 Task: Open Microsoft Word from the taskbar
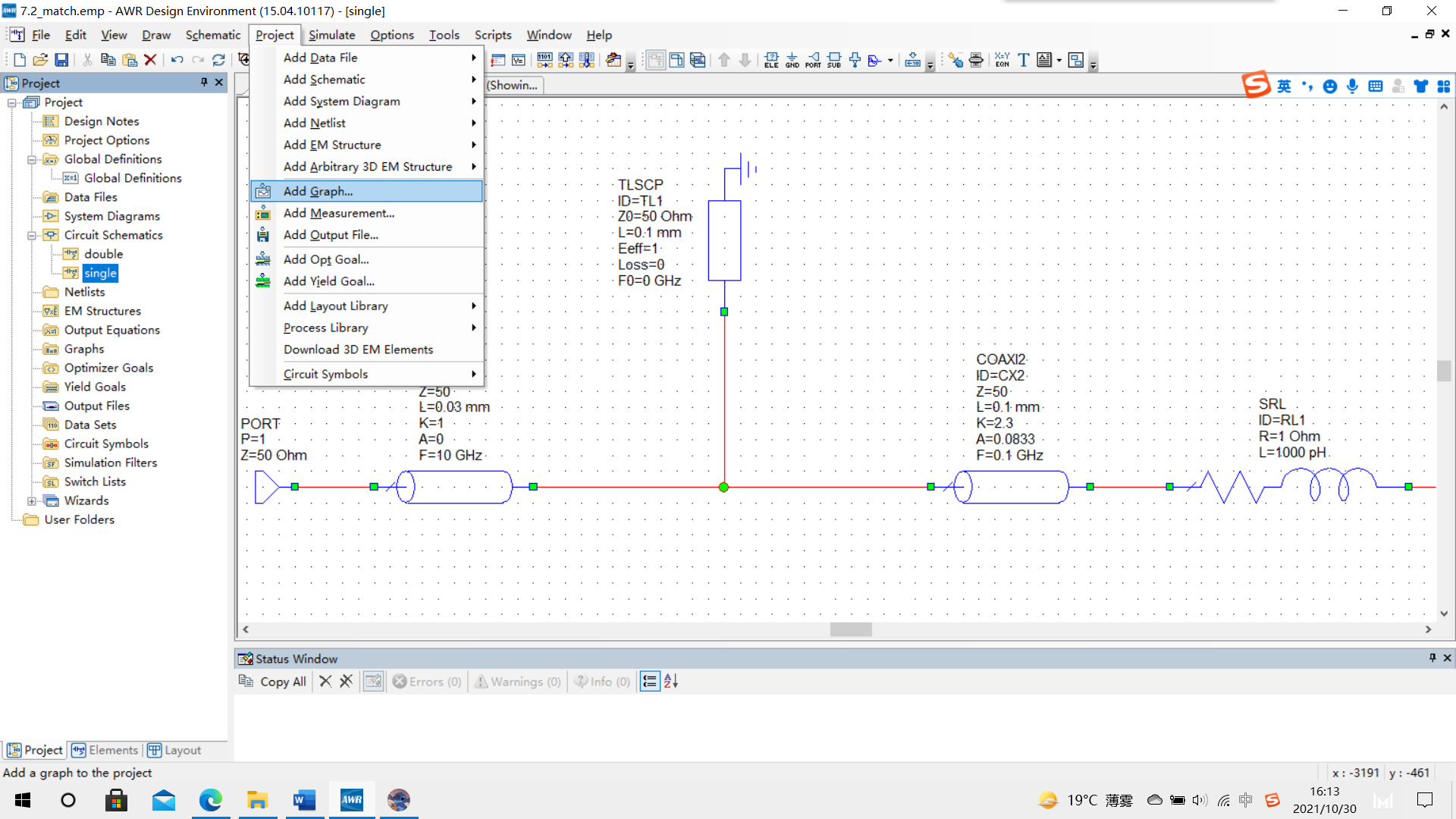[304, 800]
